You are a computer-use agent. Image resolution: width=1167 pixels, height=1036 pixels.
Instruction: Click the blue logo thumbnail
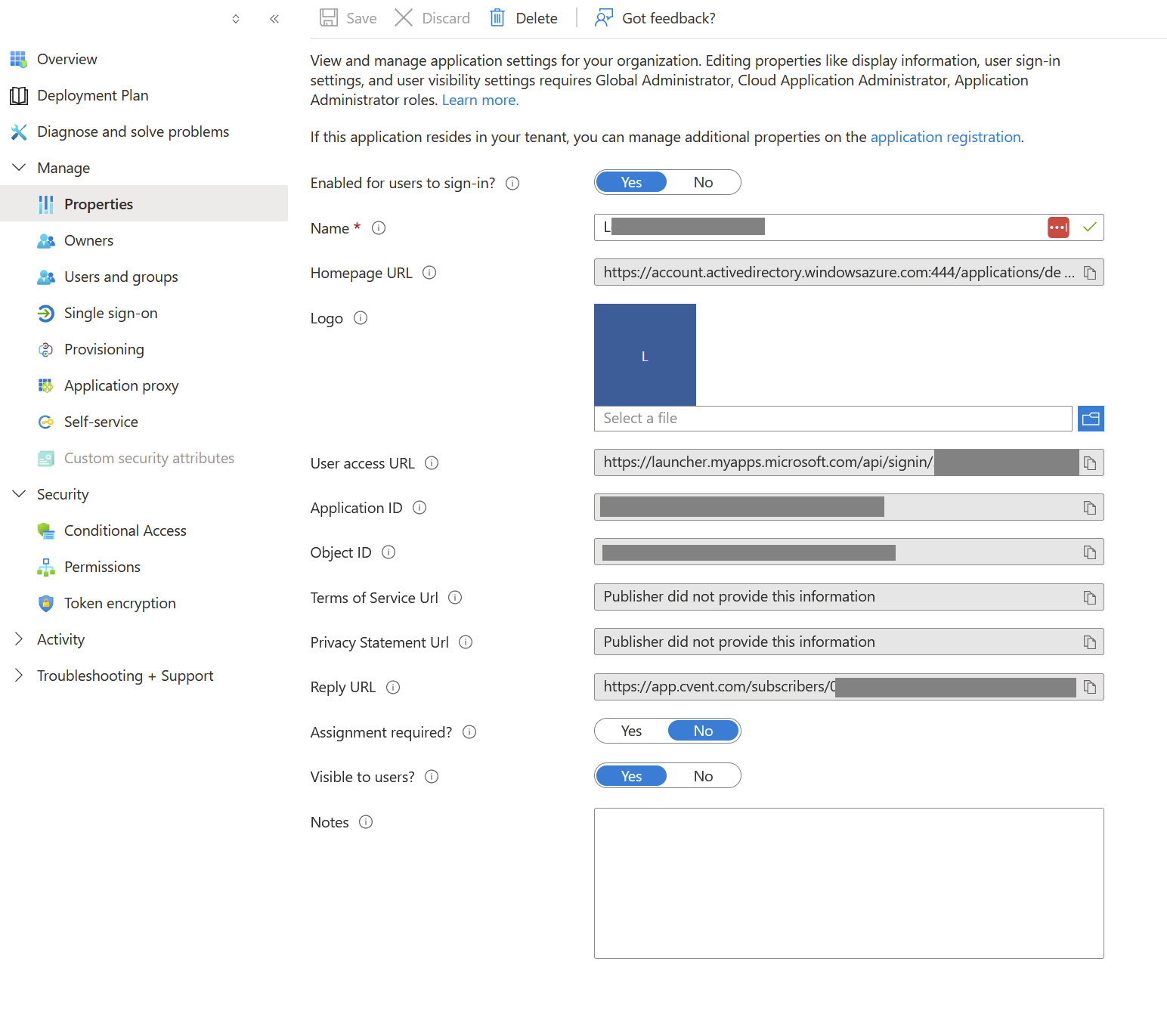click(x=645, y=355)
